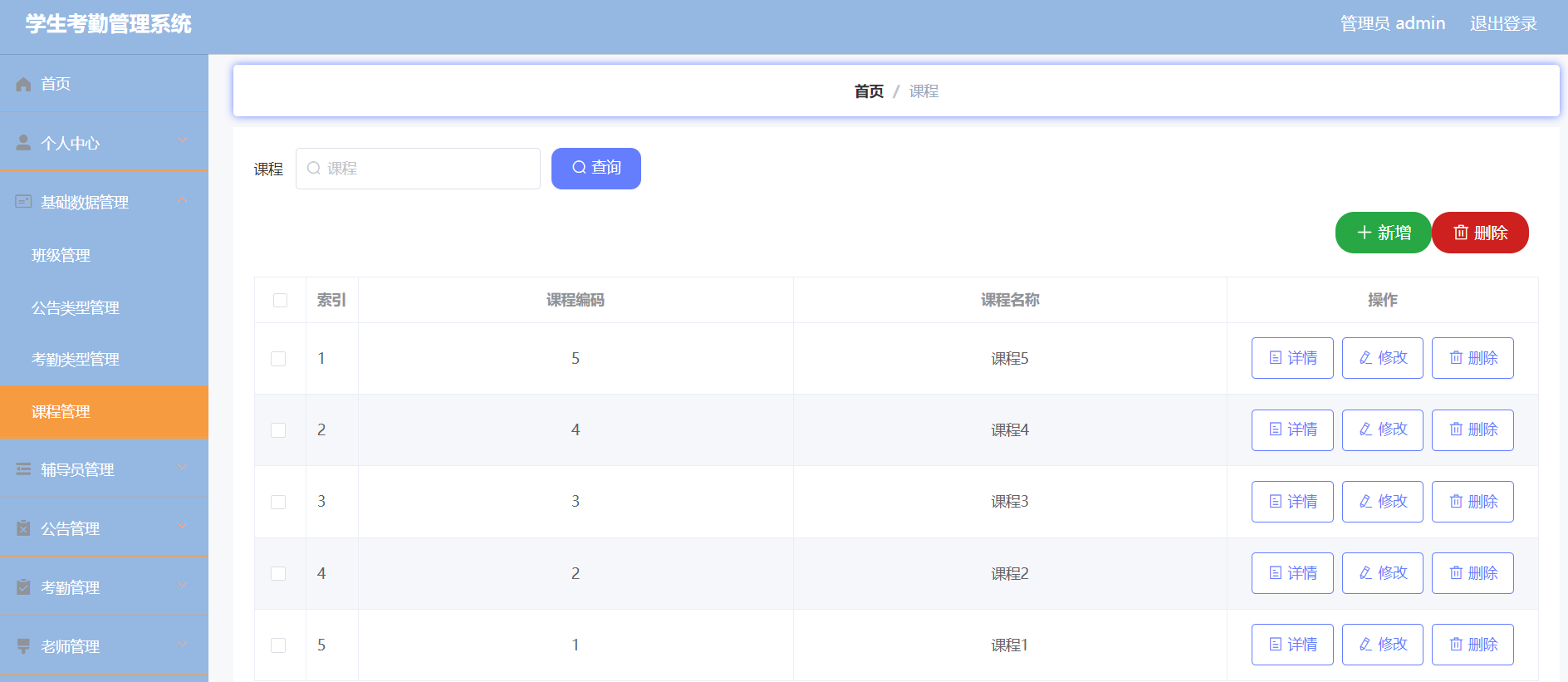Select the checkbox for row 课程3
The width and height of the screenshot is (1568, 682).
(278, 502)
